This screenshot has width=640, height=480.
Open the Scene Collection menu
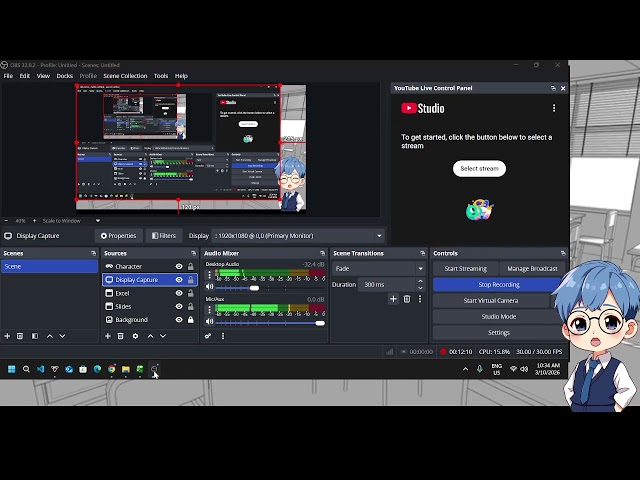pos(125,76)
